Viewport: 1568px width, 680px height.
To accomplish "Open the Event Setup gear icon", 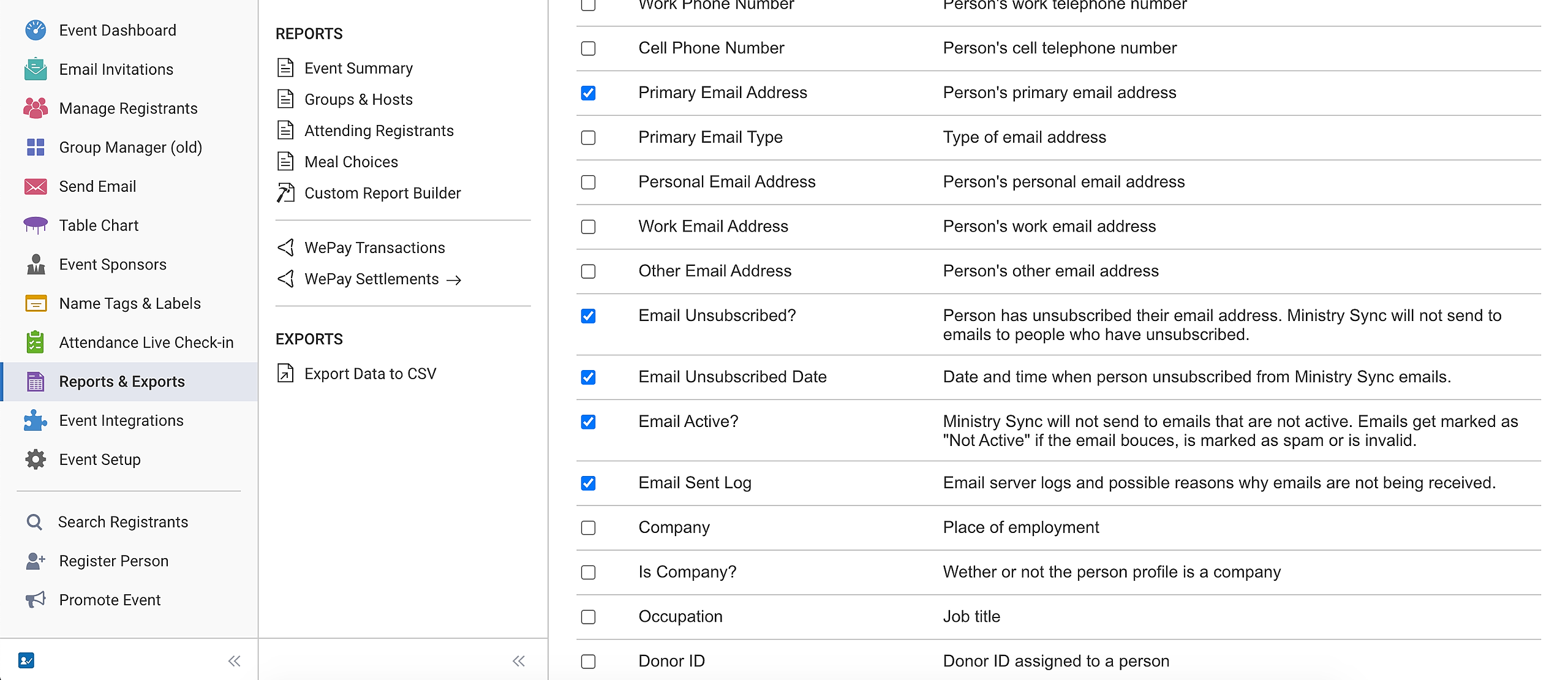I will coord(36,459).
